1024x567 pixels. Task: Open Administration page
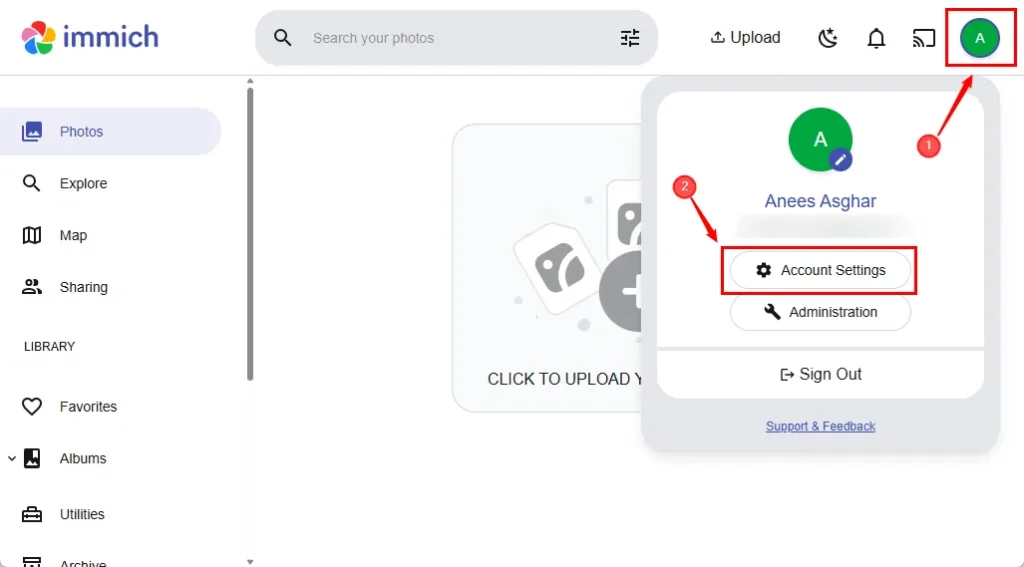pos(820,312)
